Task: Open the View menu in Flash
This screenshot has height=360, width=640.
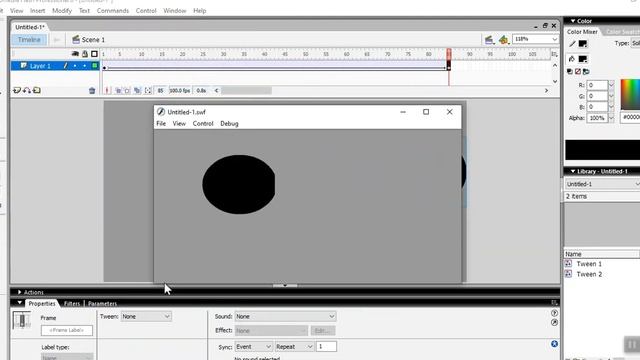Action: coord(17,11)
